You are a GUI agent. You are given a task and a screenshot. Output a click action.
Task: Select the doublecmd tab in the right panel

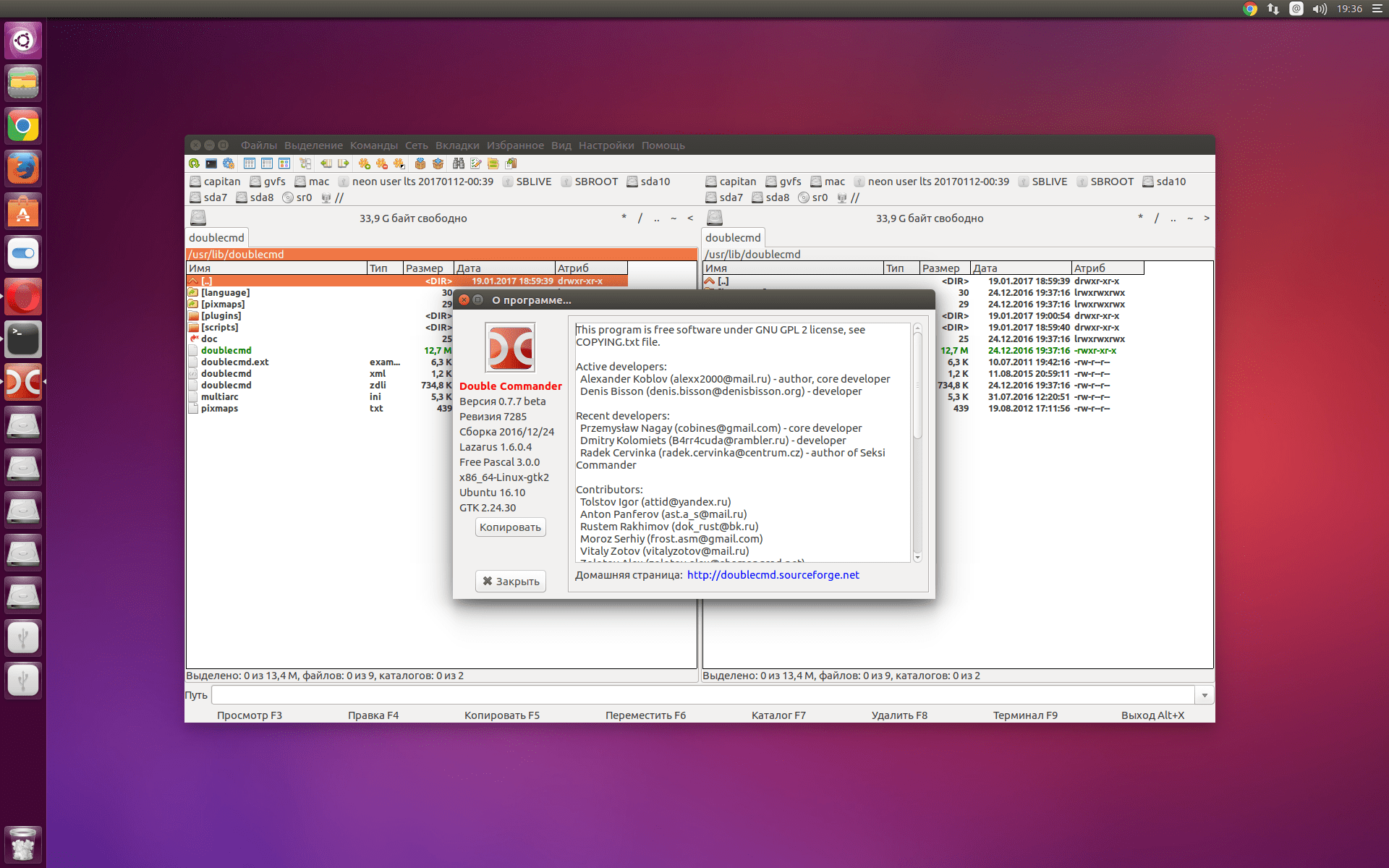click(733, 237)
